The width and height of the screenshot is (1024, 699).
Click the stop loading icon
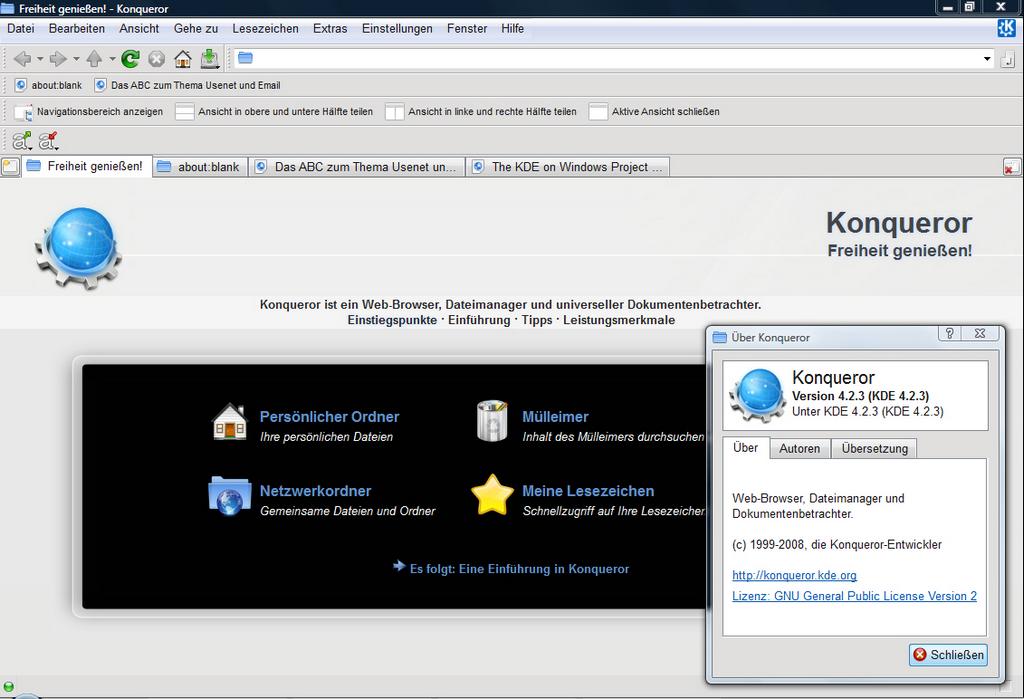pyautogui.click(x=156, y=59)
